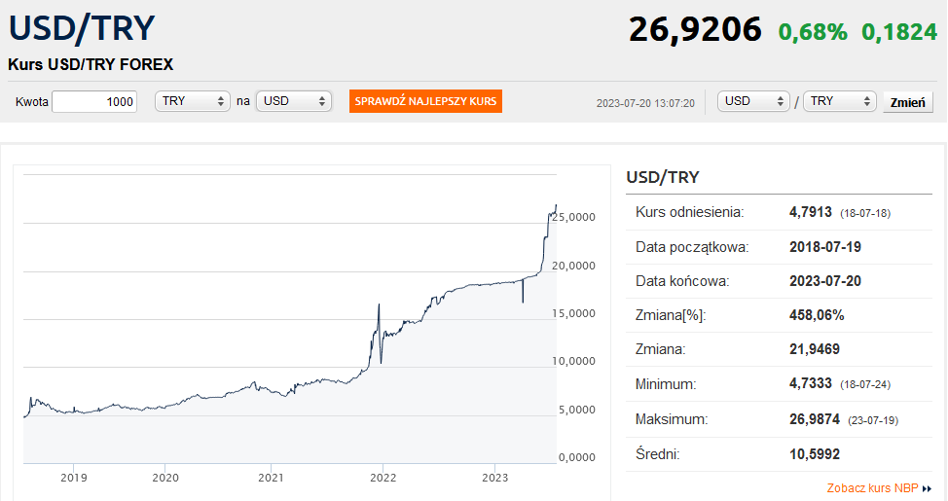
Task: Click the Kurs USD/TRY FOREX subtitle
Action: 91,64
